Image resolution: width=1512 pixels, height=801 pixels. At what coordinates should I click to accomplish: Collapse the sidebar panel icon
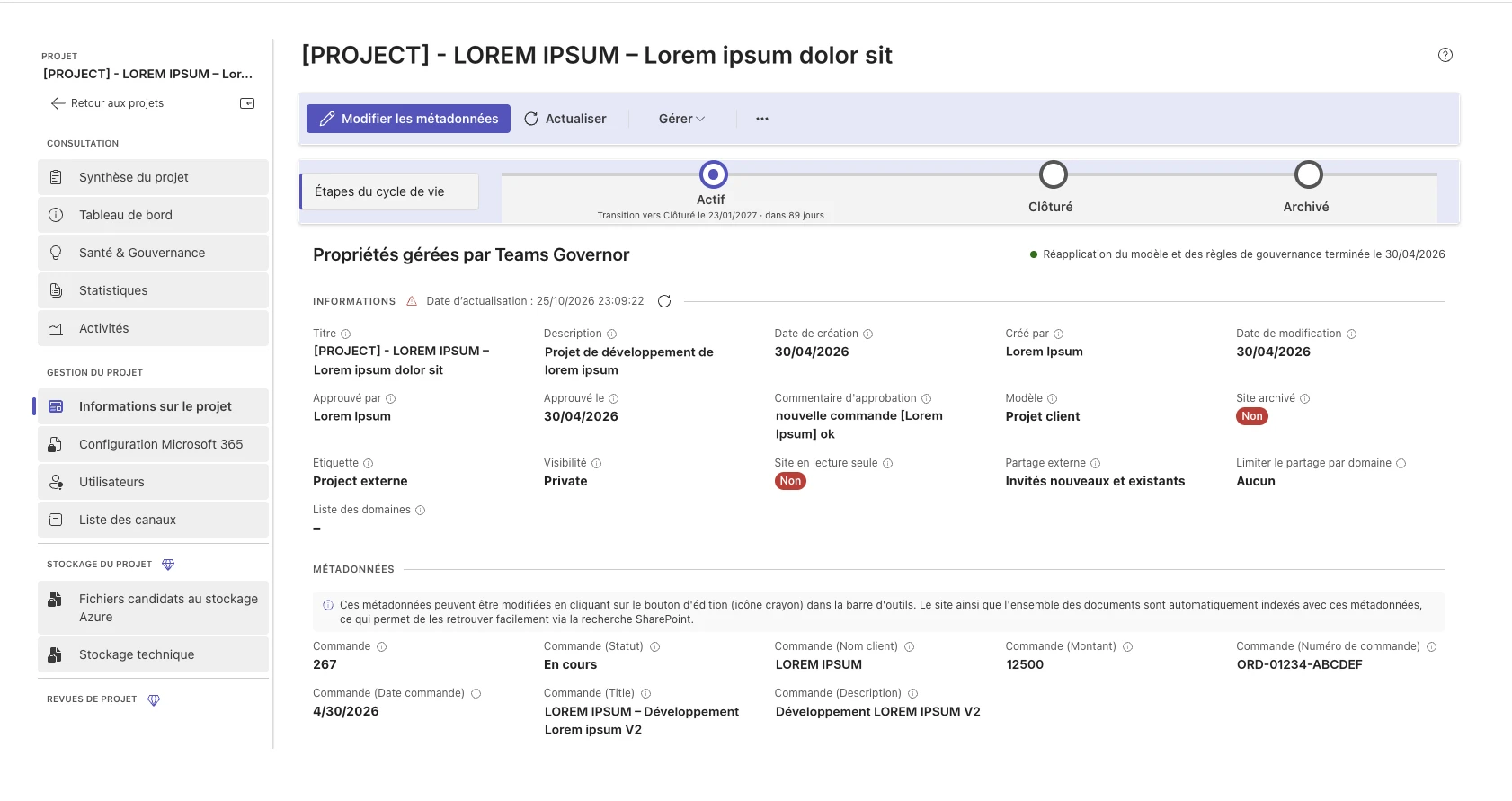247,103
